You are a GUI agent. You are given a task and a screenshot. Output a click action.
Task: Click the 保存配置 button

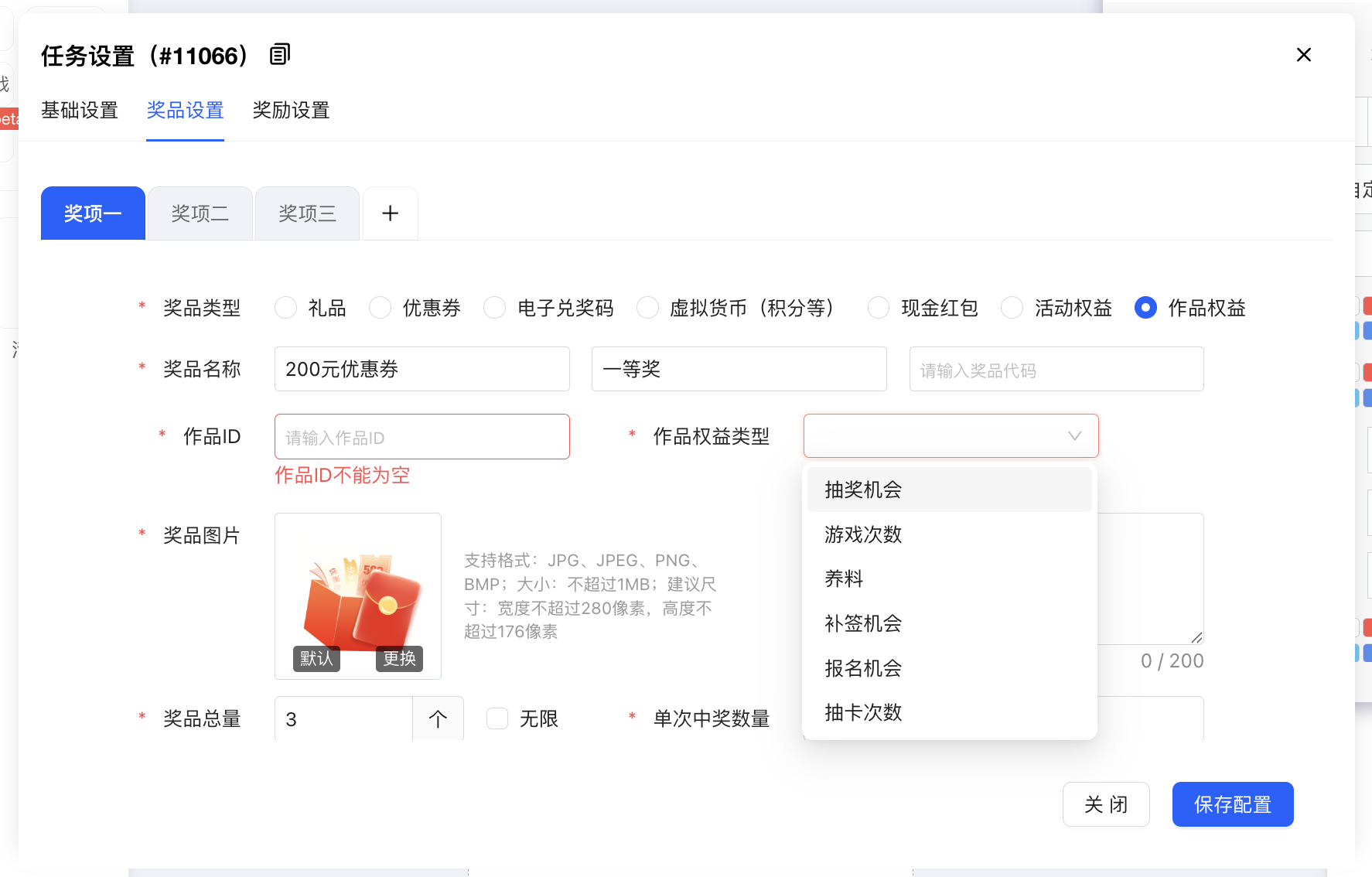click(1232, 804)
